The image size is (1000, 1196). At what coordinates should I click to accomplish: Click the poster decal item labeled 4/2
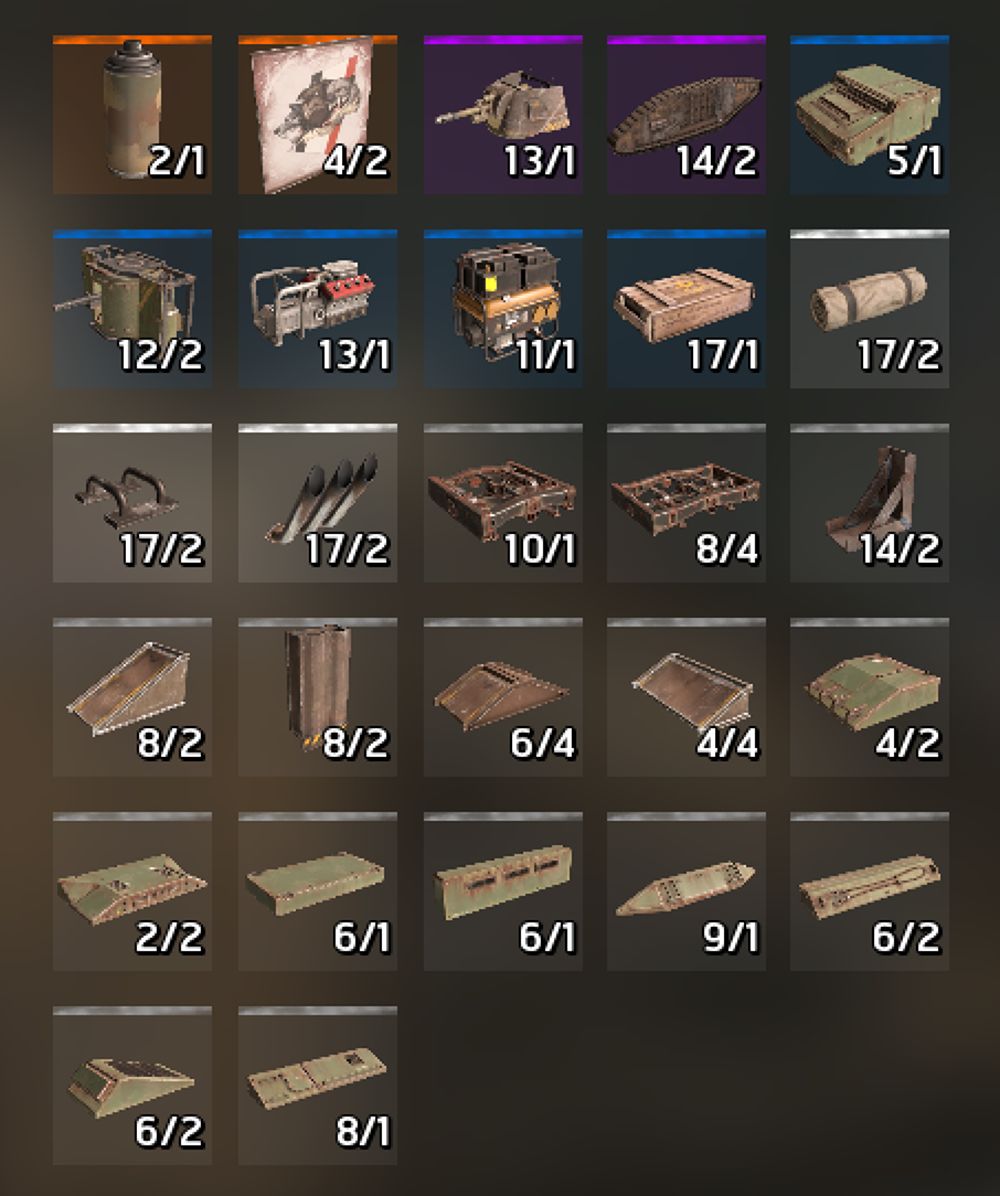[x=318, y=114]
